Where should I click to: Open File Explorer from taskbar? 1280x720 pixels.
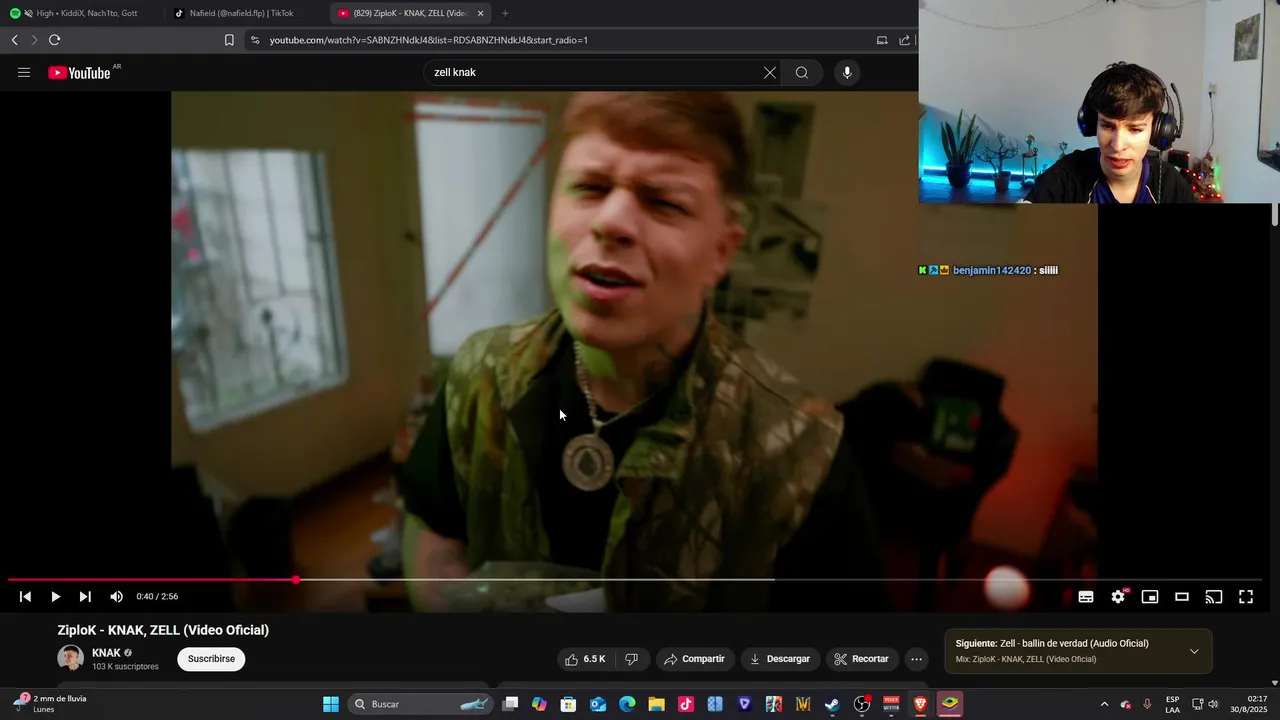click(x=656, y=704)
